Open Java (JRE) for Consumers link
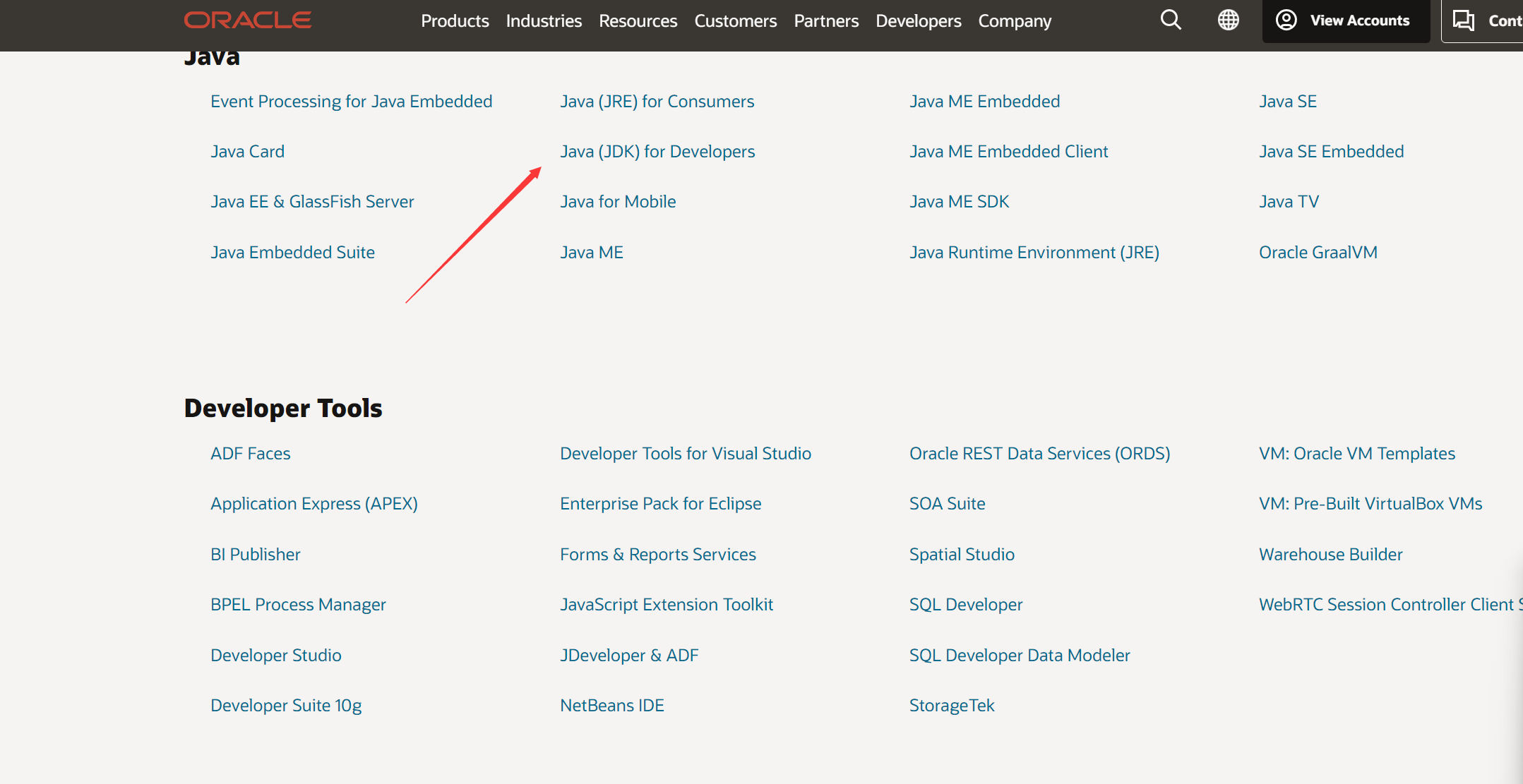This screenshot has width=1523, height=784. pyautogui.click(x=657, y=102)
